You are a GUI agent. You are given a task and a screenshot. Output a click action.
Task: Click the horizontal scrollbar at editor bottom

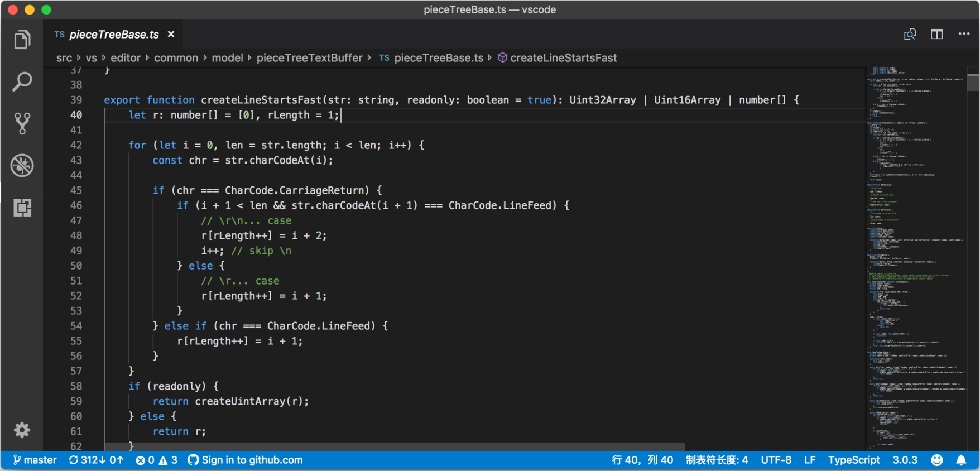(x=395, y=447)
